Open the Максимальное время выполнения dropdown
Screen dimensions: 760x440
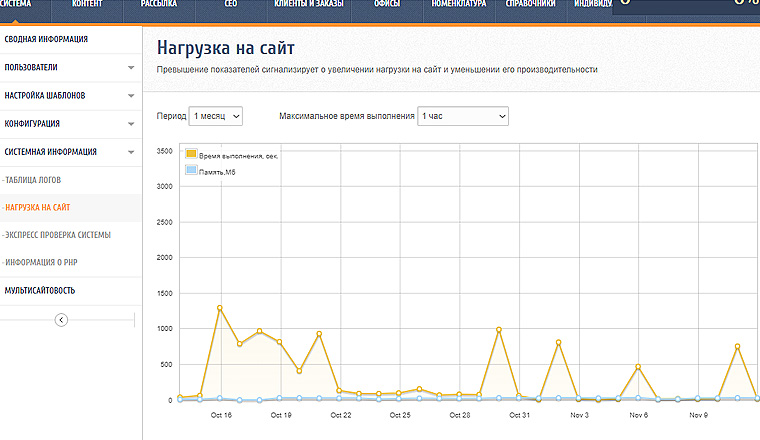click(x=463, y=116)
